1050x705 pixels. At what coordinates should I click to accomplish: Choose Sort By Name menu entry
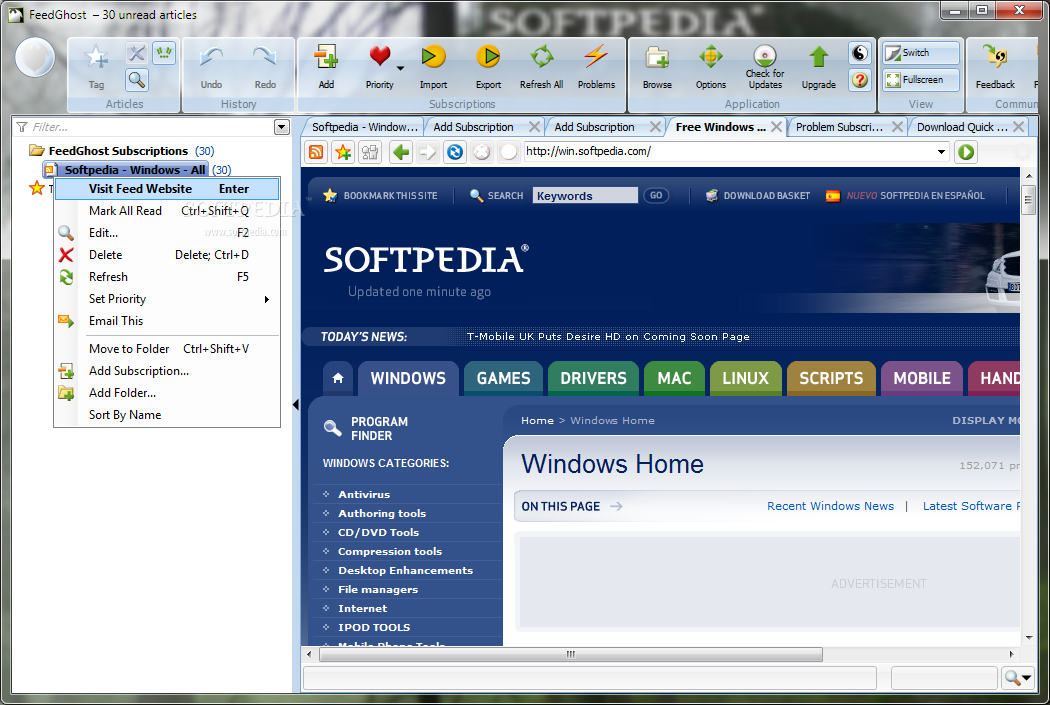click(167, 415)
